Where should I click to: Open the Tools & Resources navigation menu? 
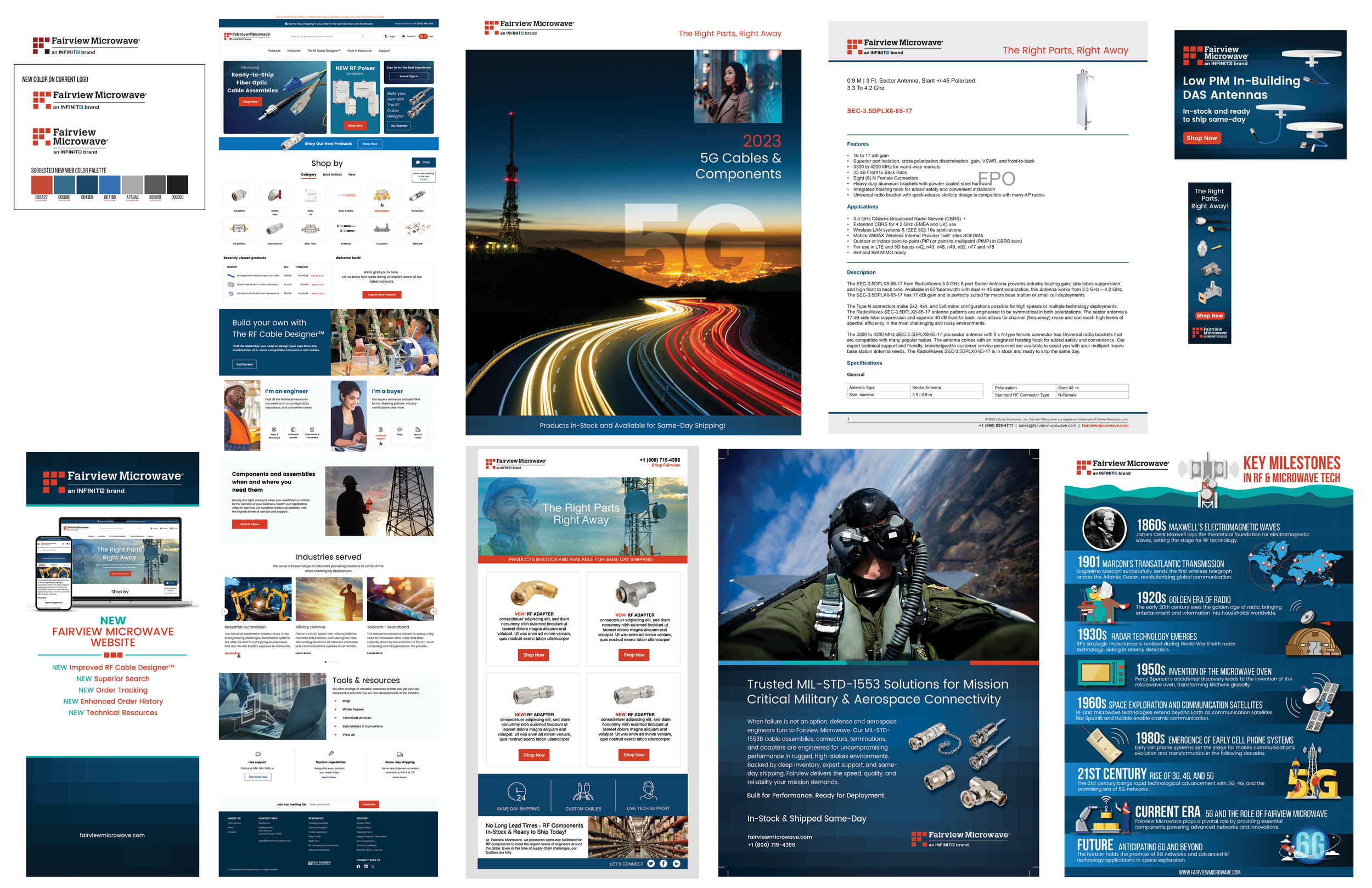point(359,50)
